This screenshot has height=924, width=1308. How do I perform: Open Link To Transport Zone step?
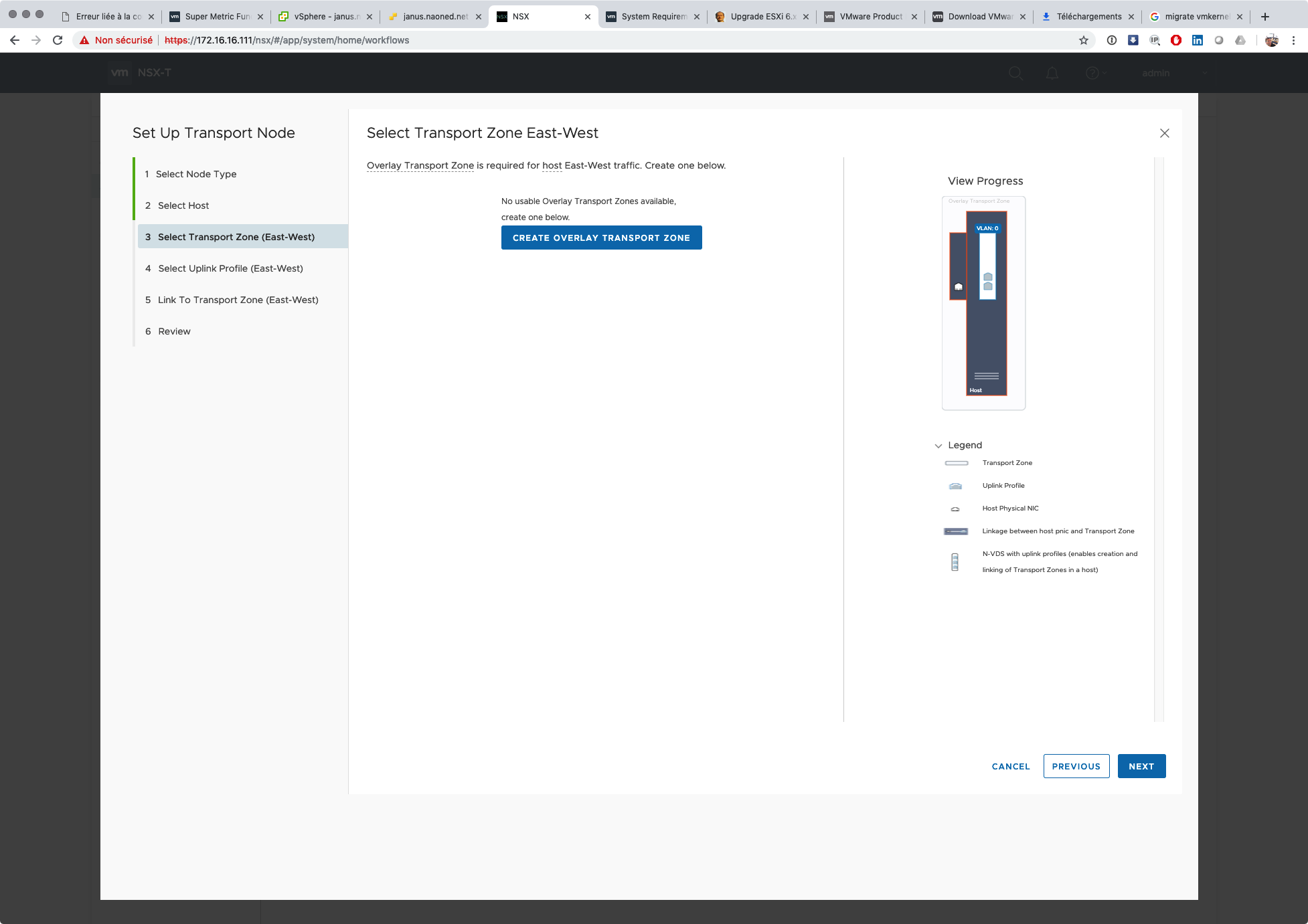[x=238, y=300]
